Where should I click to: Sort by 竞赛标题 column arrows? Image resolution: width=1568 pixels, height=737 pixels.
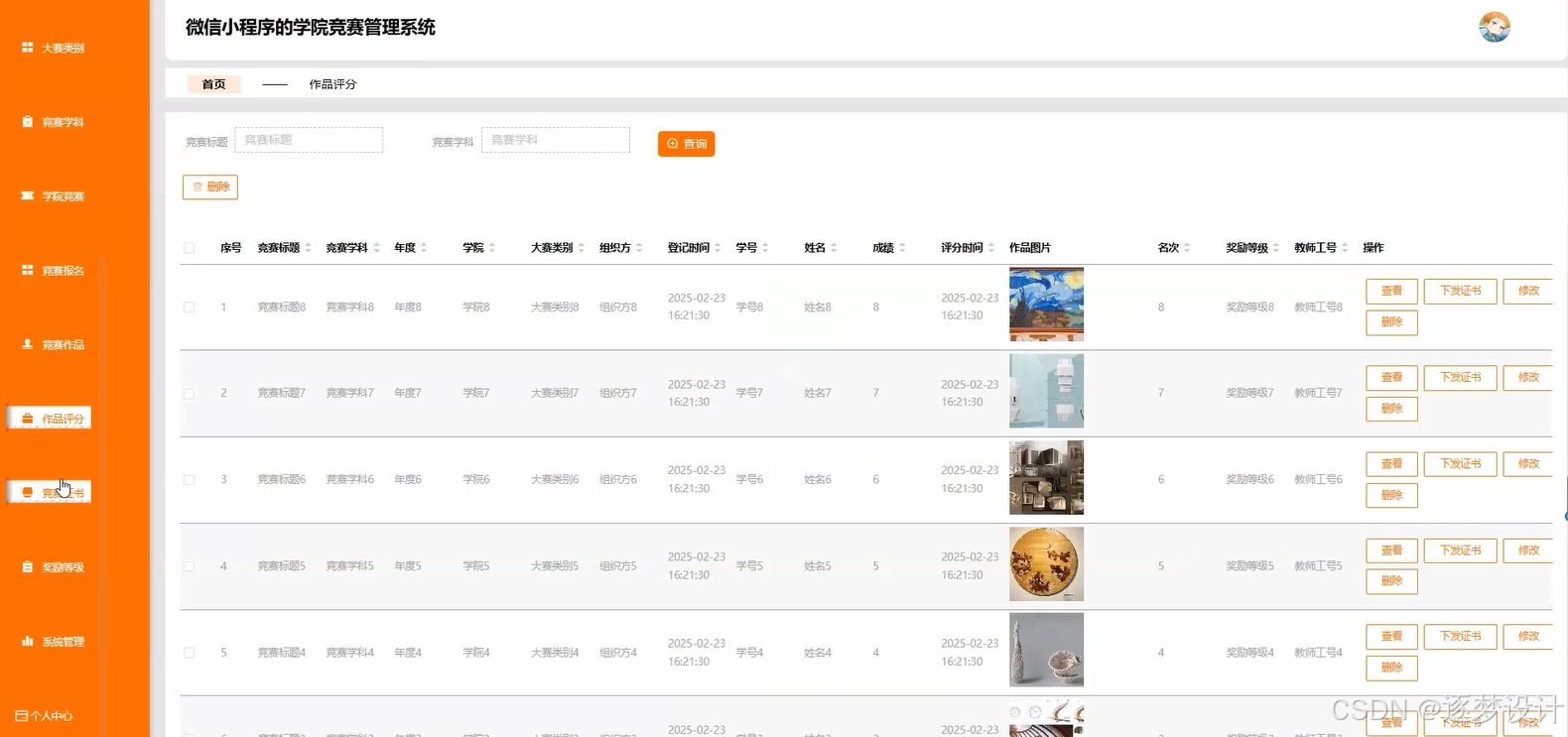pyautogui.click(x=308, y=248)
